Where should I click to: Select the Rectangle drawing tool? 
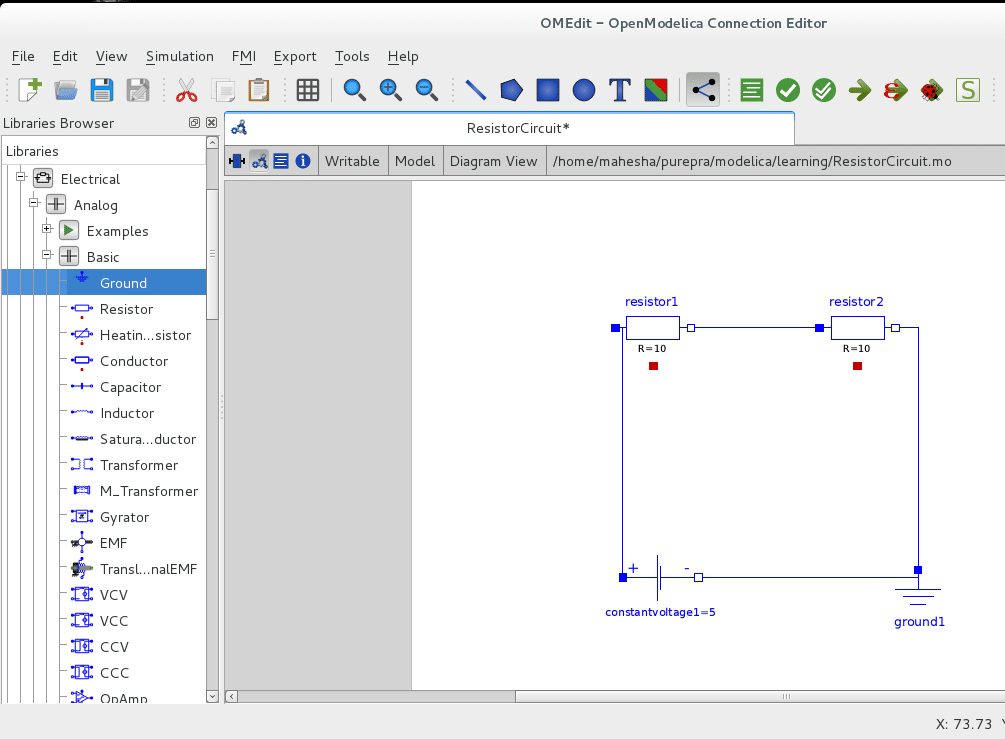547,89
